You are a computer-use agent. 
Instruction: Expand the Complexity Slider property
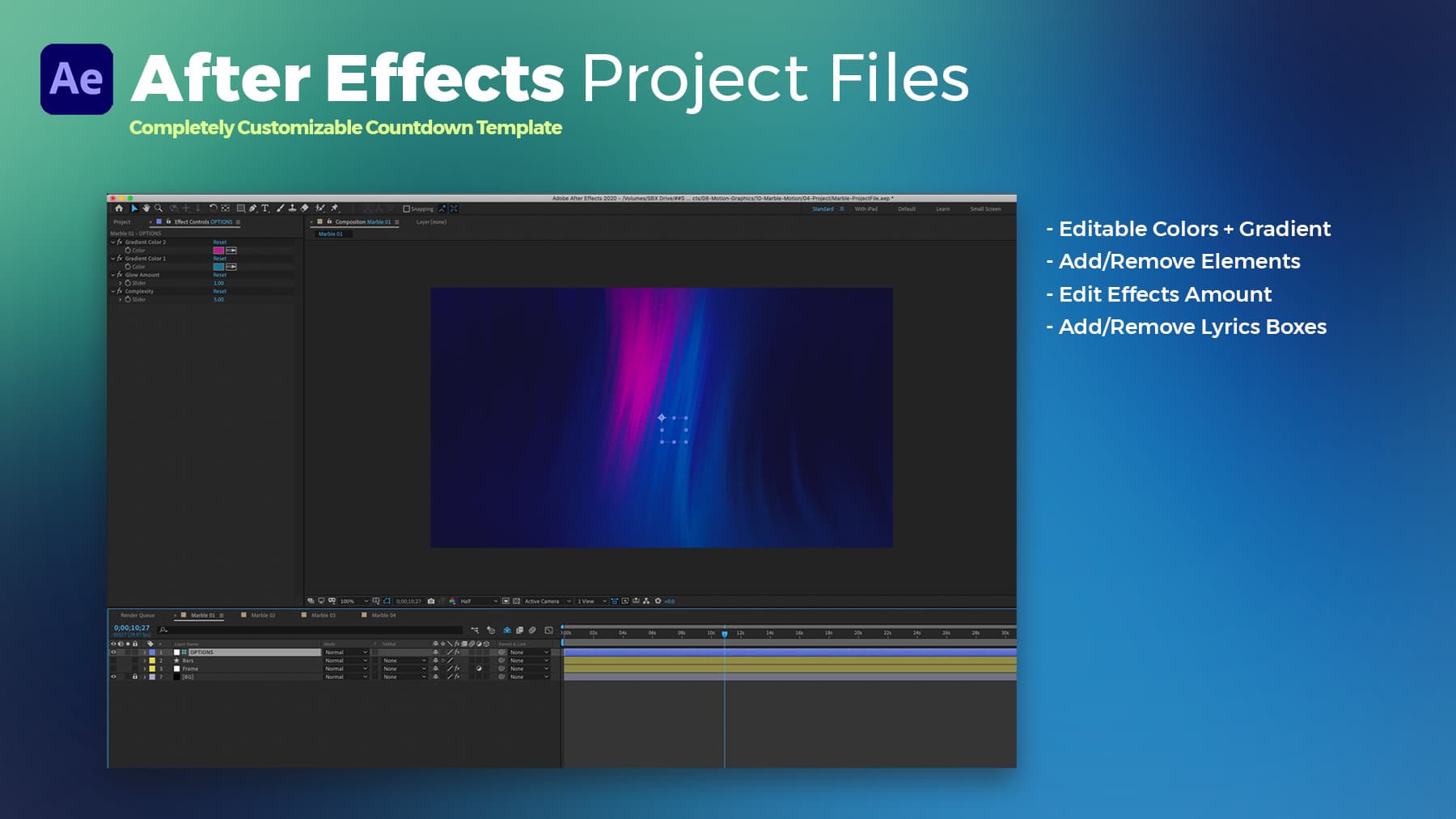coord(121,299)
